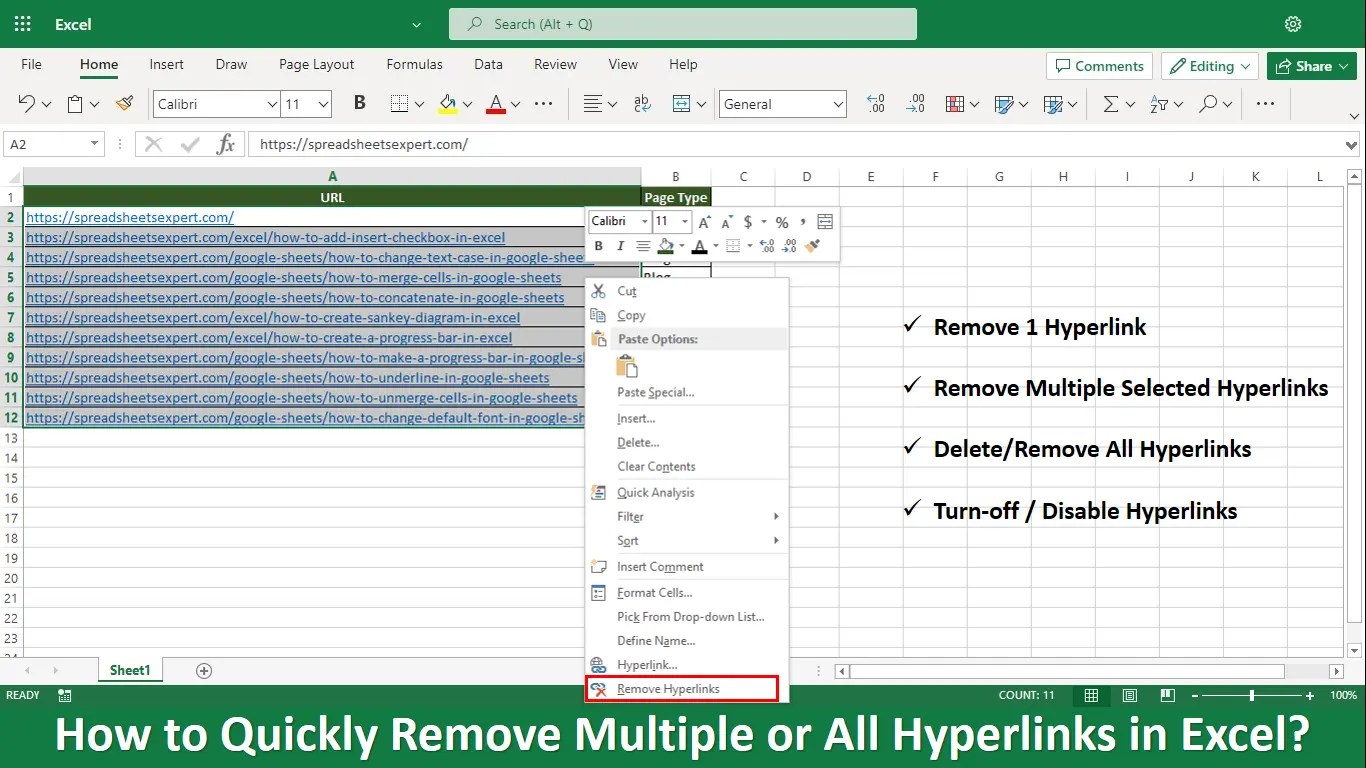Click the Wrap Text icon
1366x768 pixels.
click(x=642, y=103)
